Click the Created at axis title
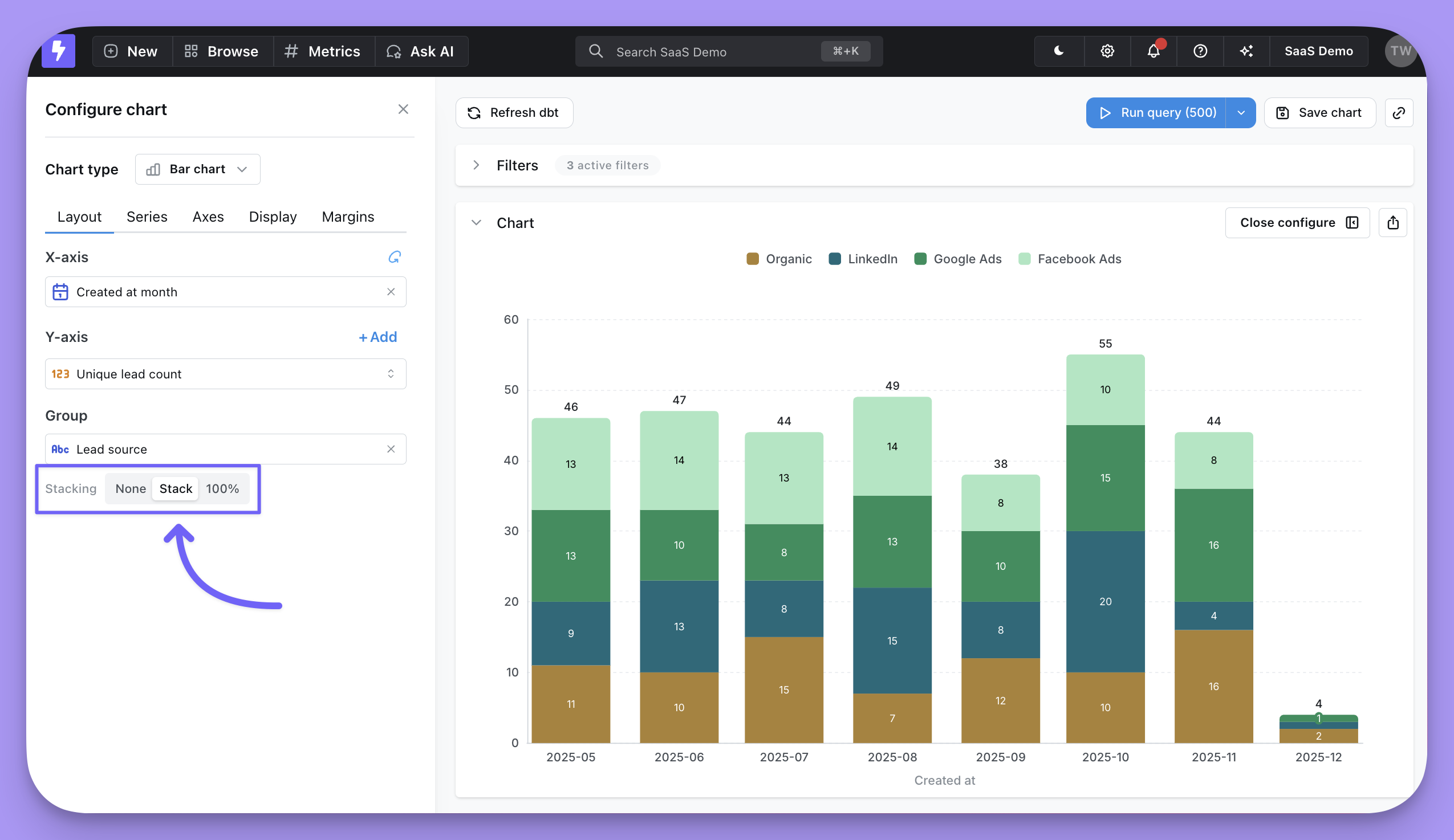1454x840 pixels. pyautogui.click(x=944, y=780)
